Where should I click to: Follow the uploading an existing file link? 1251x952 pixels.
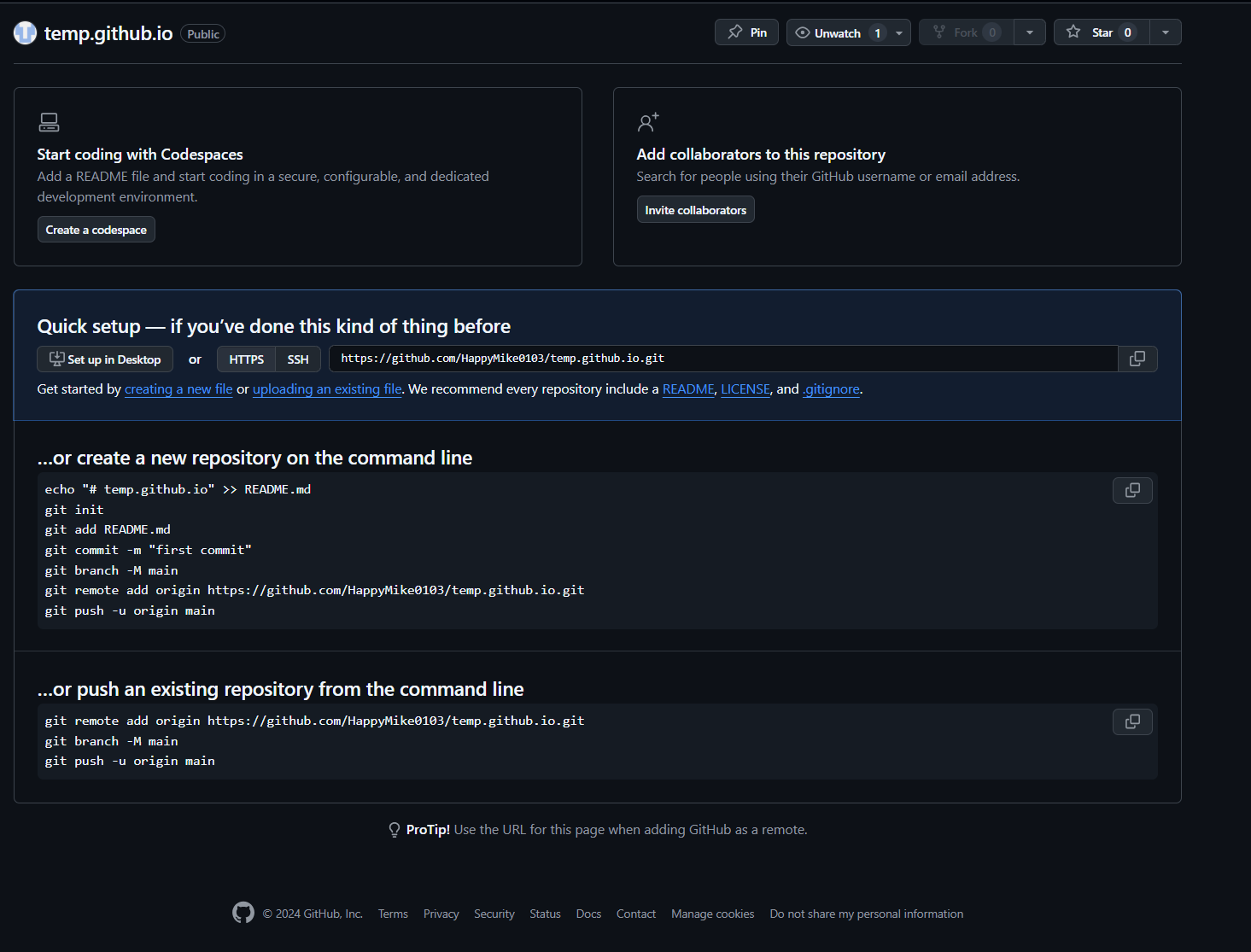(x=327, y=389)
